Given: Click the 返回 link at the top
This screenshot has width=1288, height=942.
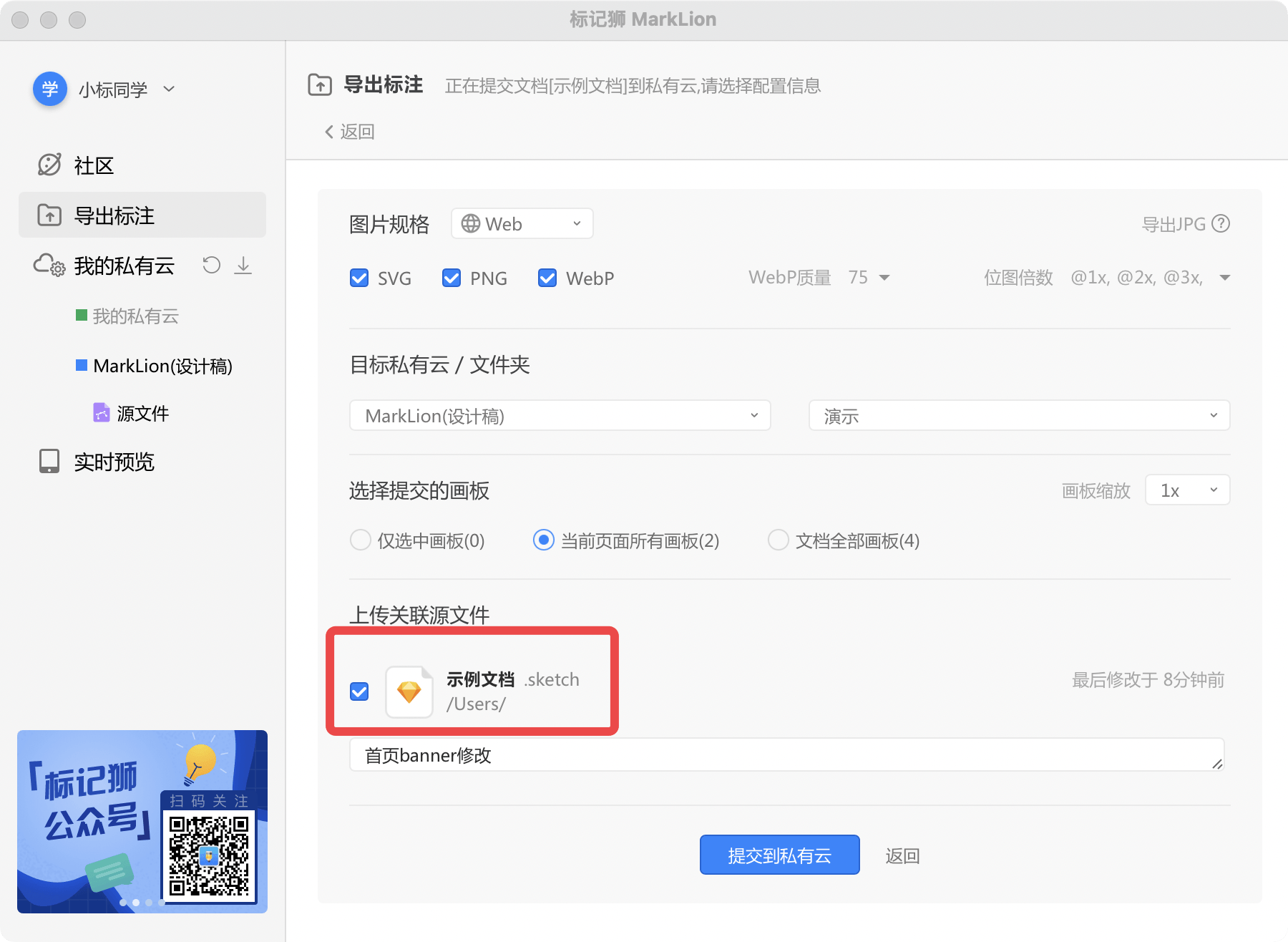Looking at the screenshot, I should pyautogui.click(x=350, y=132).
